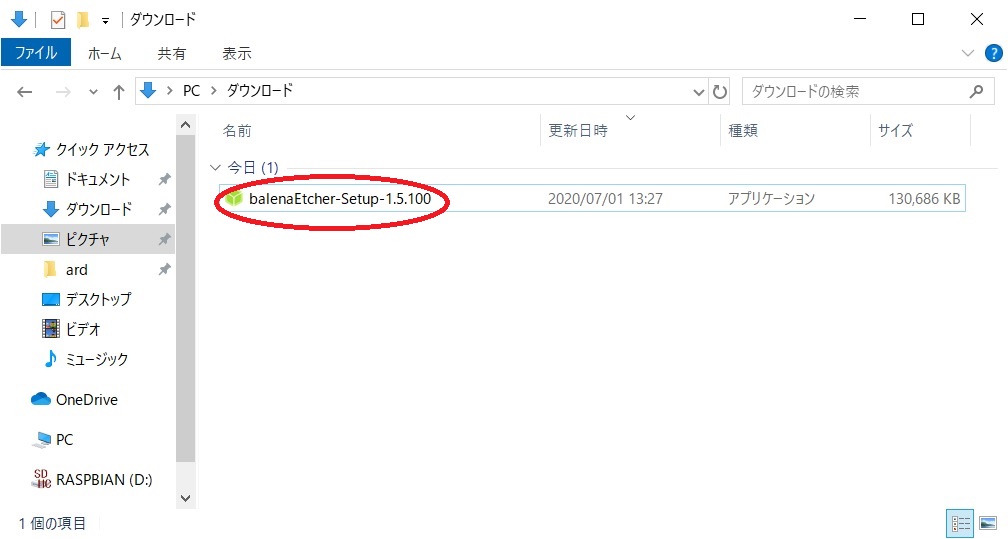Open the Help question mark icon
Viewport: 1008px width, 539px height.
(991, 53)
